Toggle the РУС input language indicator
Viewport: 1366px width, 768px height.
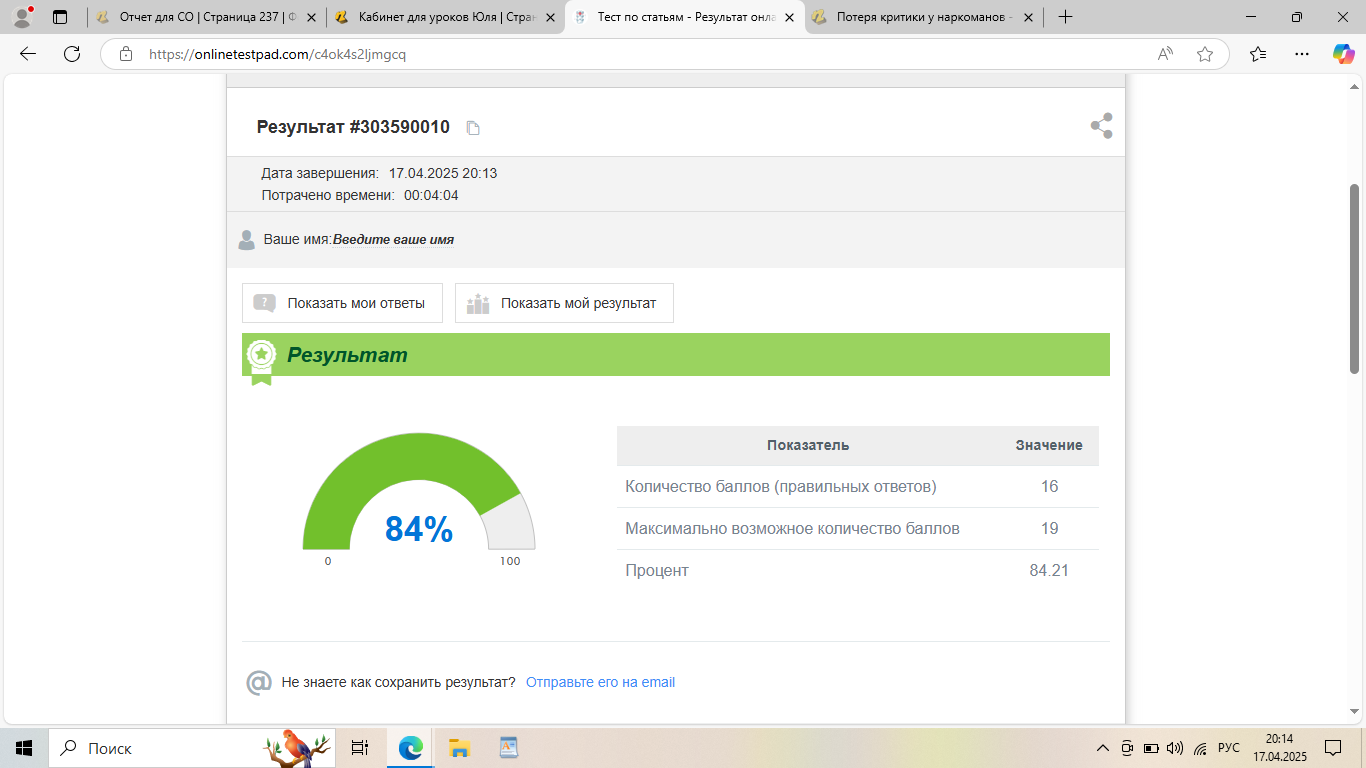(x=1229, y=748)
